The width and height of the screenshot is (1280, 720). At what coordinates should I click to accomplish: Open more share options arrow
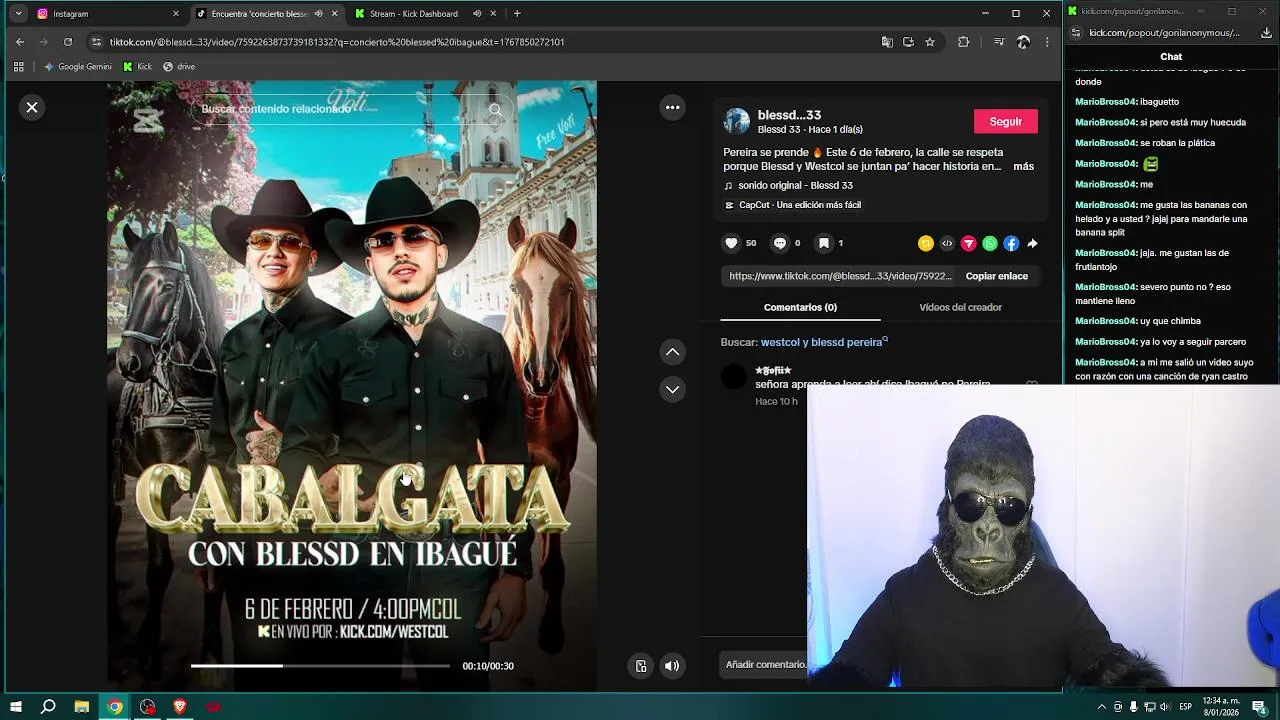[x=1032, y=243]
